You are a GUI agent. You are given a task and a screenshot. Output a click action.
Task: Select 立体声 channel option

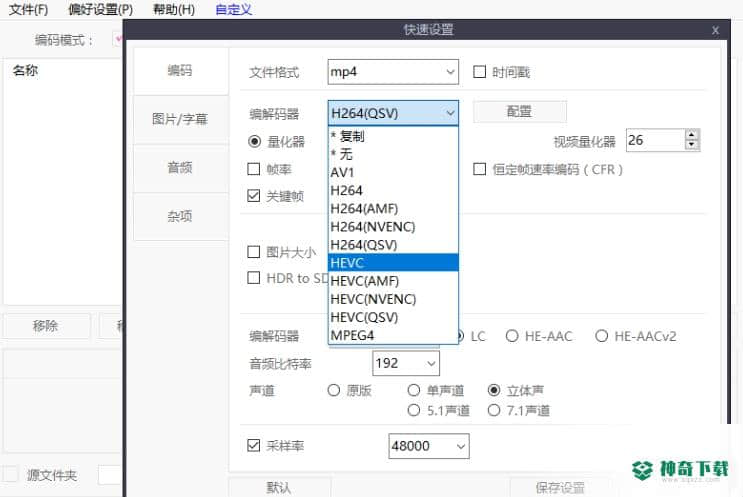(x=494, y=390)
